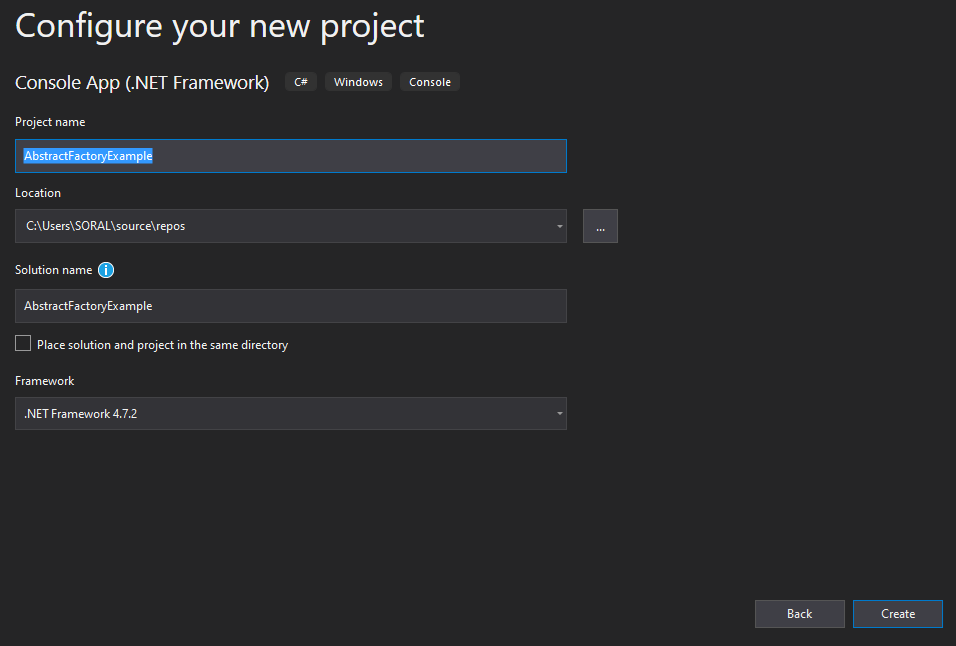
Task: Click the checkbox label about same directory
Action: pyautogui.click(x=162, y=345)
